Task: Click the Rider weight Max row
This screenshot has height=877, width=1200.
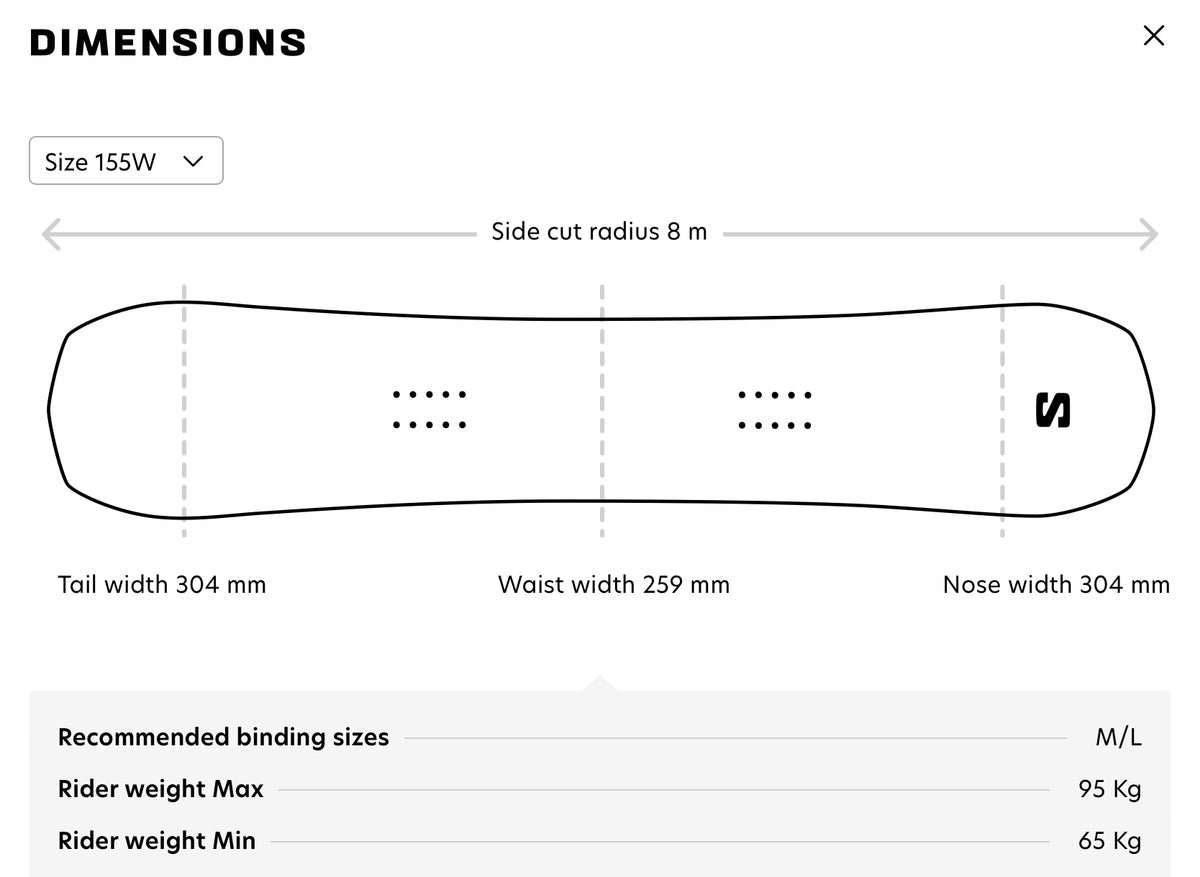Action: [x=600, y=789]
